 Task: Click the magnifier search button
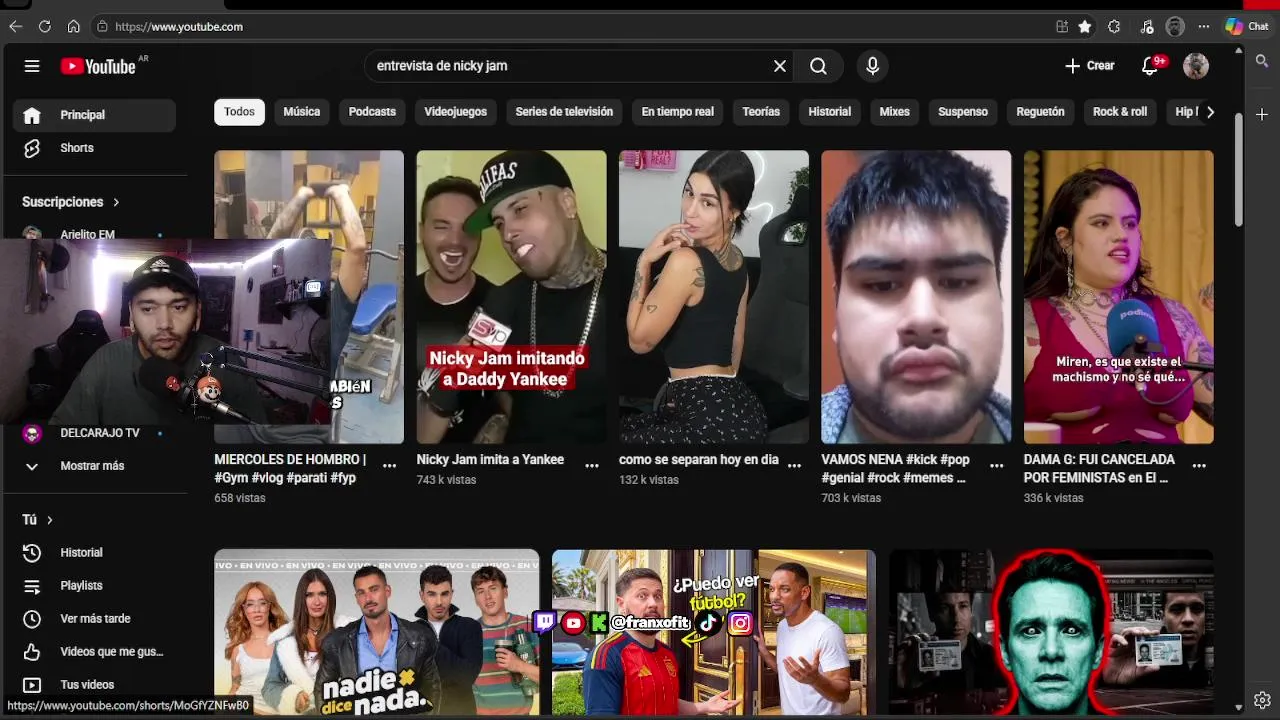click(x=818, y=66)
